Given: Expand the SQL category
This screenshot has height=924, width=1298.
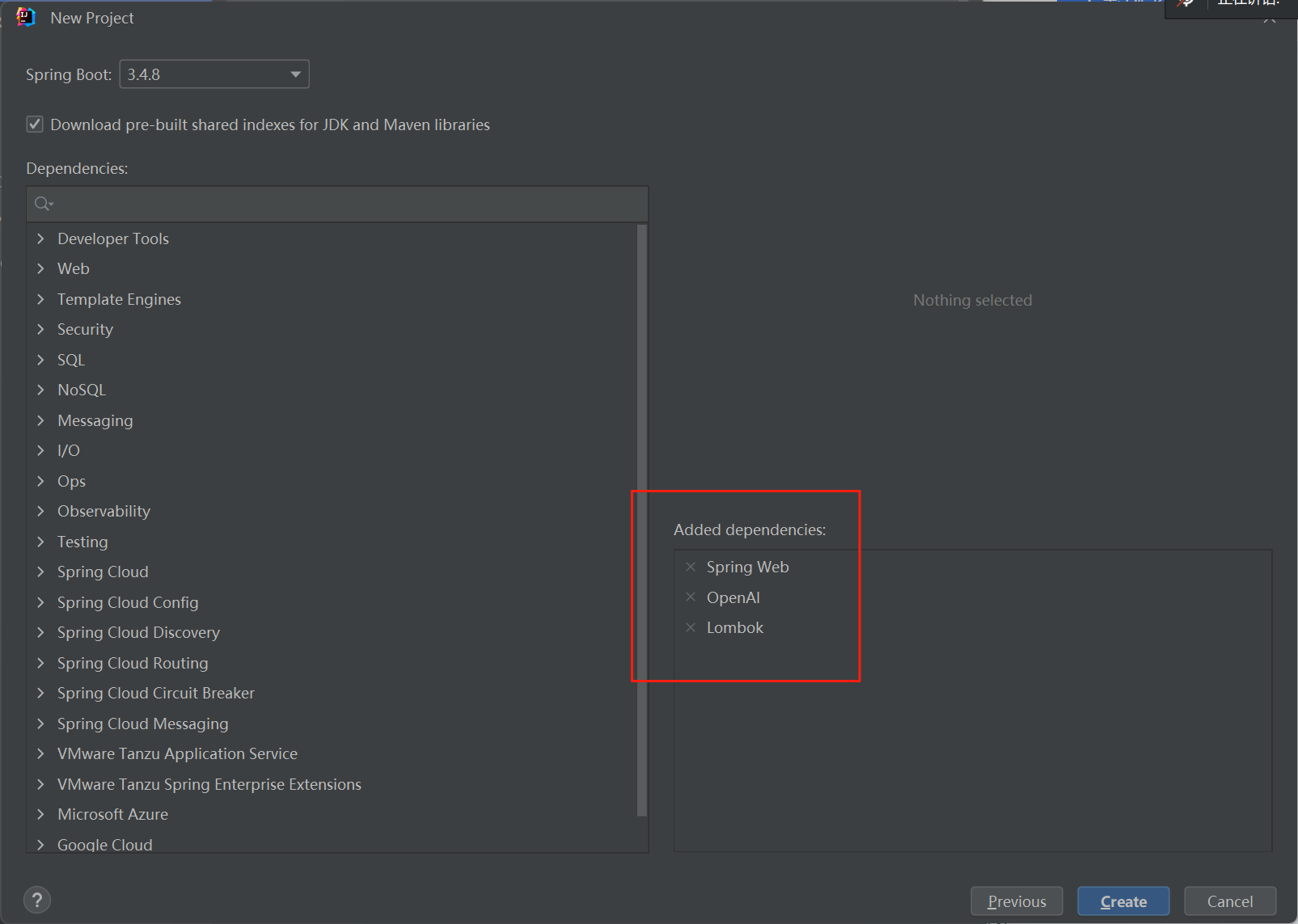Looking at the screenshot, I should click(x=40, y=360).
